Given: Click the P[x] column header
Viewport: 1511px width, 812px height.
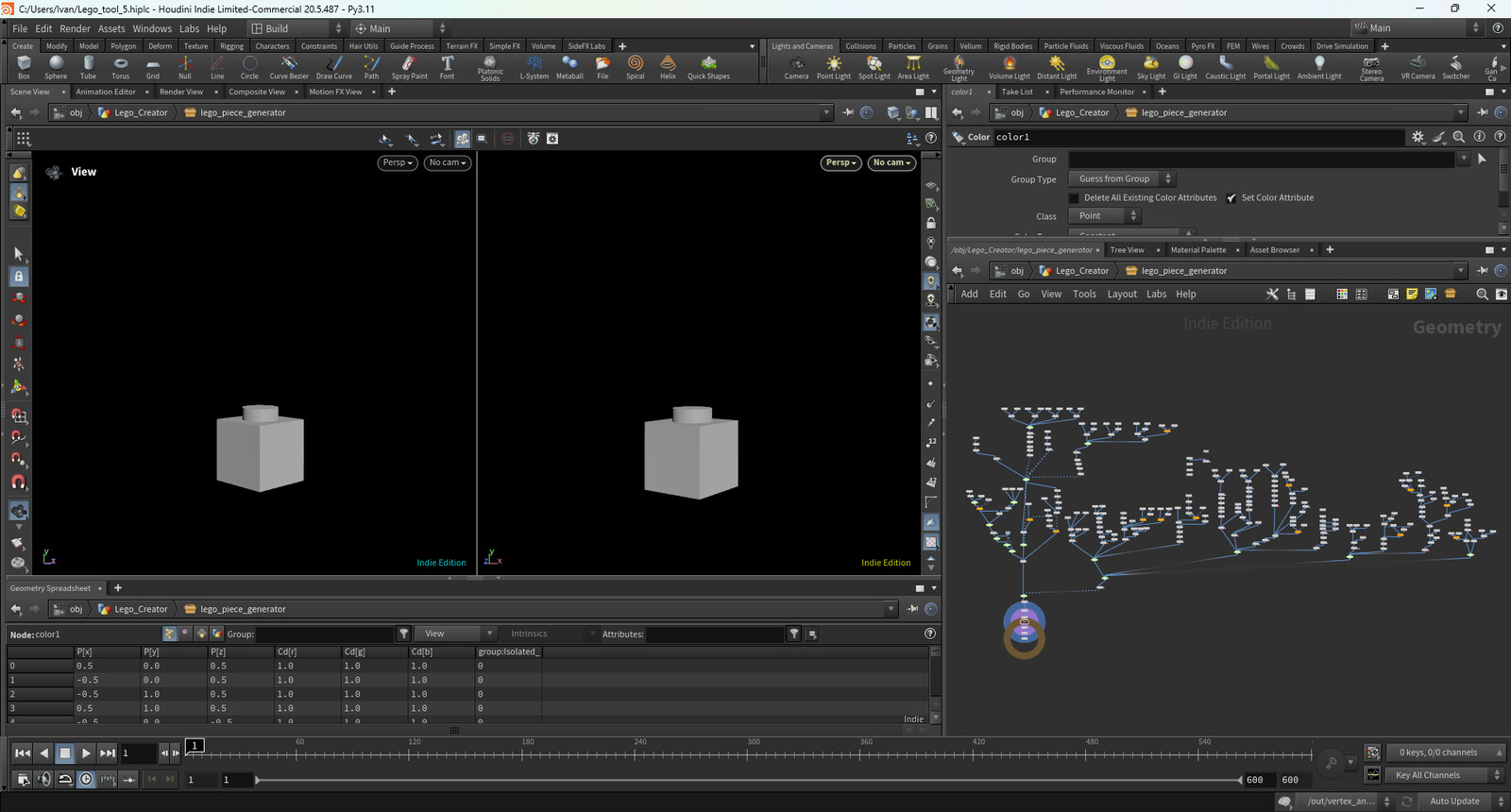Looking at the screenshot, I should [108, 651].
